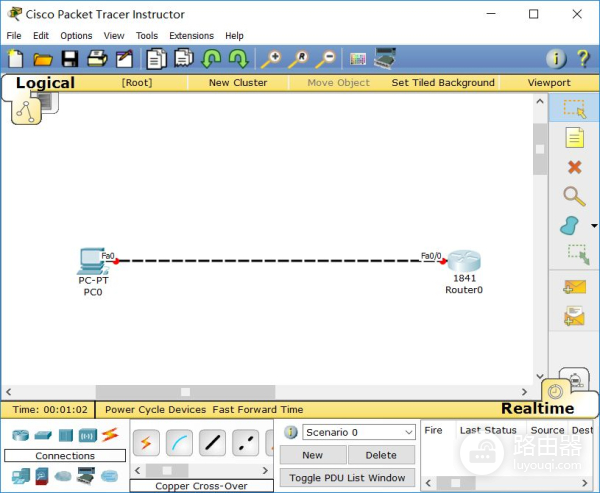
Task: Click Power Cycle Devices
Action: point(155,410)
